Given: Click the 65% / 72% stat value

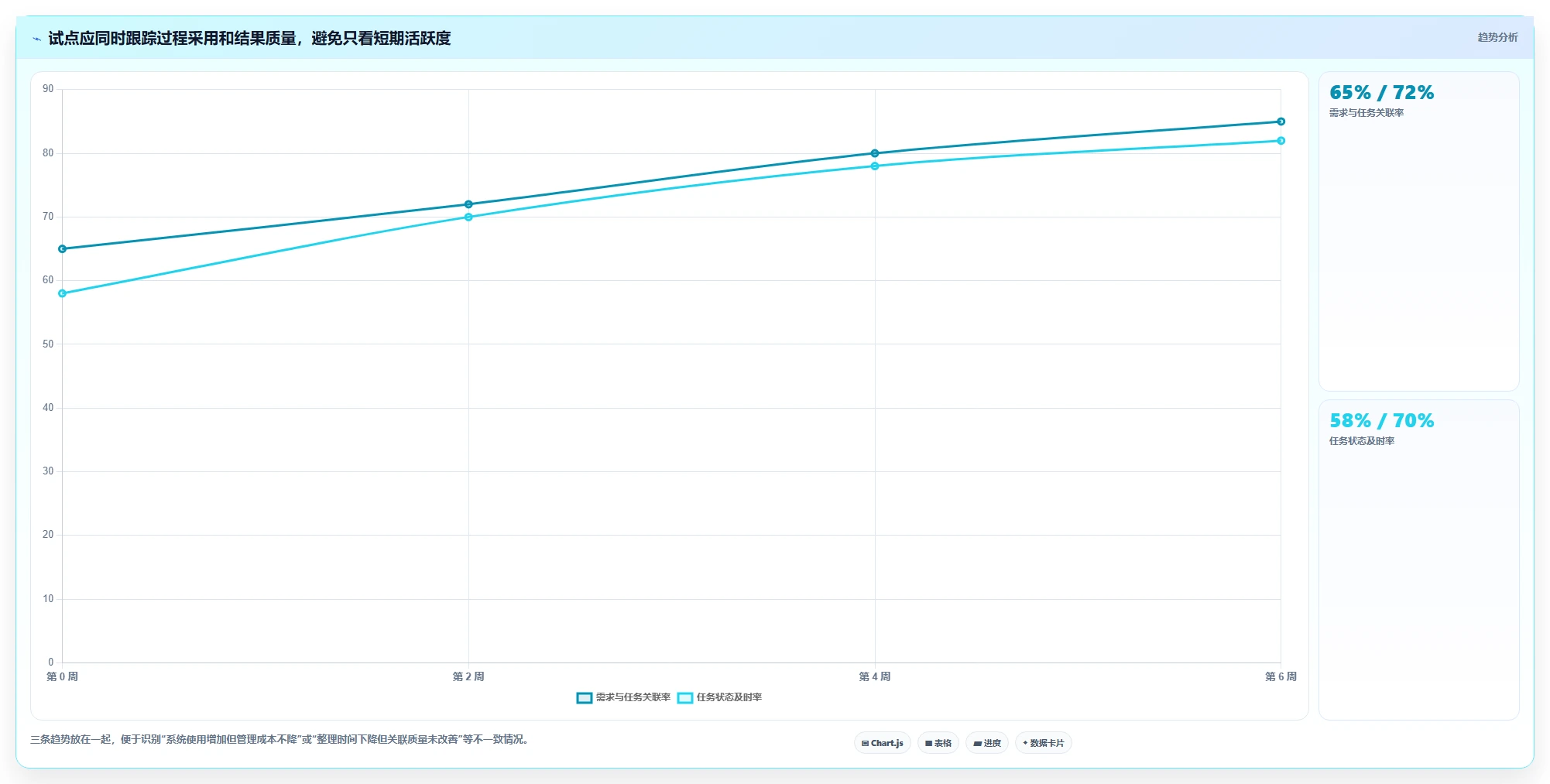Looking at the screenshot, I should 1382,93.
